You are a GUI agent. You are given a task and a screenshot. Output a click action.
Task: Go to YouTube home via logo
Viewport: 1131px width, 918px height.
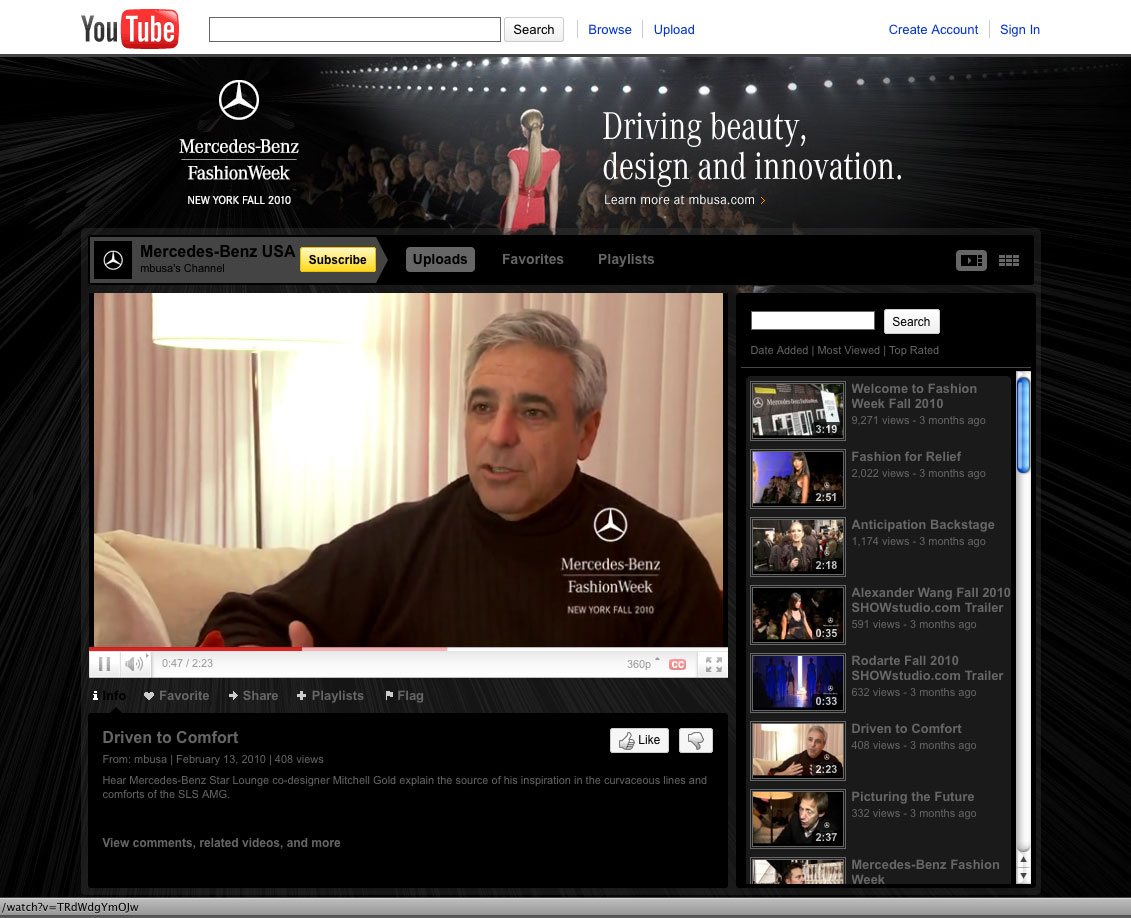click(x=130, y=29)
